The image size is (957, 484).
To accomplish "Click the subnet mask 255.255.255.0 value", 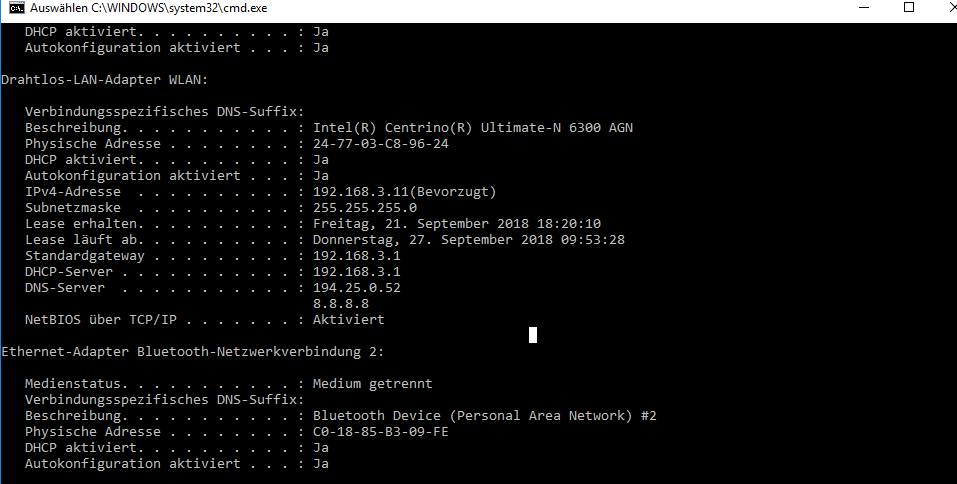I will pyautogui.click(x=365, y=208).
